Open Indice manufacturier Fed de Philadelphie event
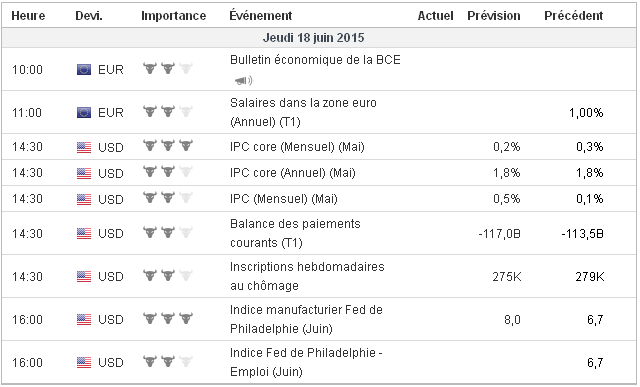640x387 pixels. [x=306, y=319]
